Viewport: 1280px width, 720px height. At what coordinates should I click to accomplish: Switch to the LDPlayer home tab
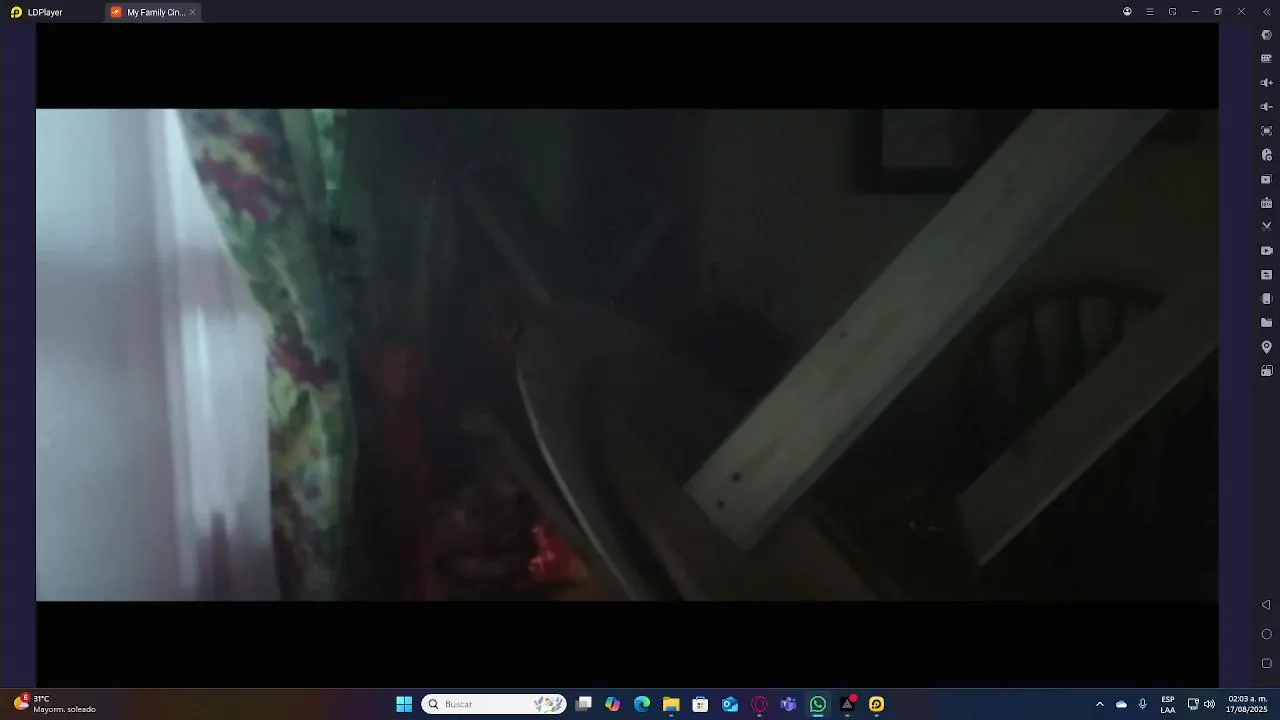pos(37,12)
